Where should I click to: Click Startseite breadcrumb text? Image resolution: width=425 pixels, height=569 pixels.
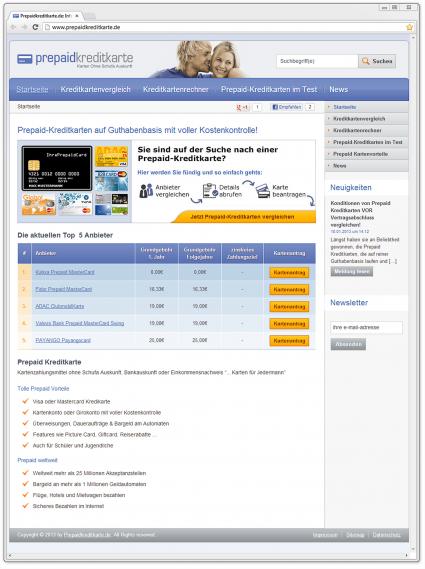(28, 107)
